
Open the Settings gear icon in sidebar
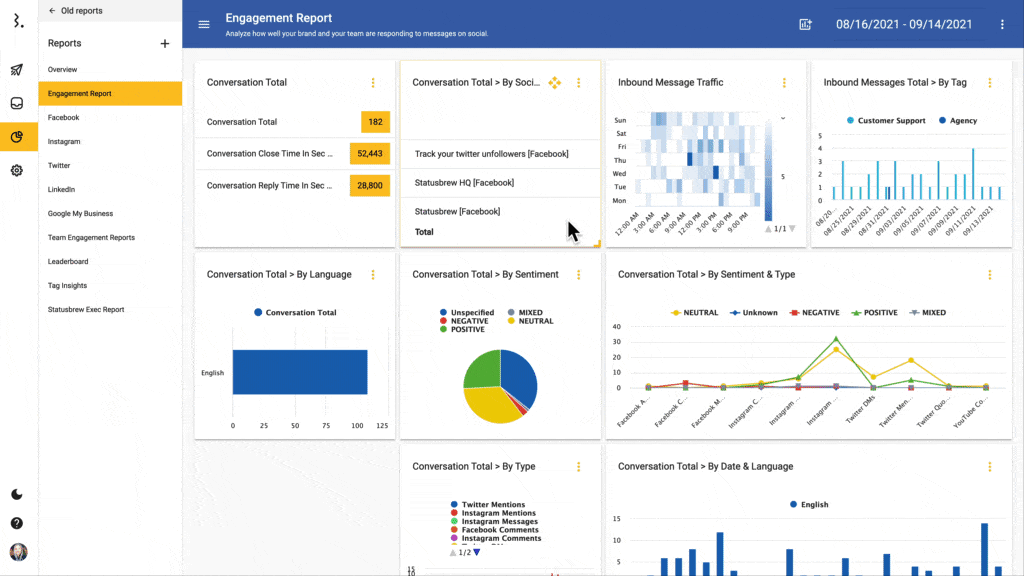pyautogui.click(x=17, y=171)
